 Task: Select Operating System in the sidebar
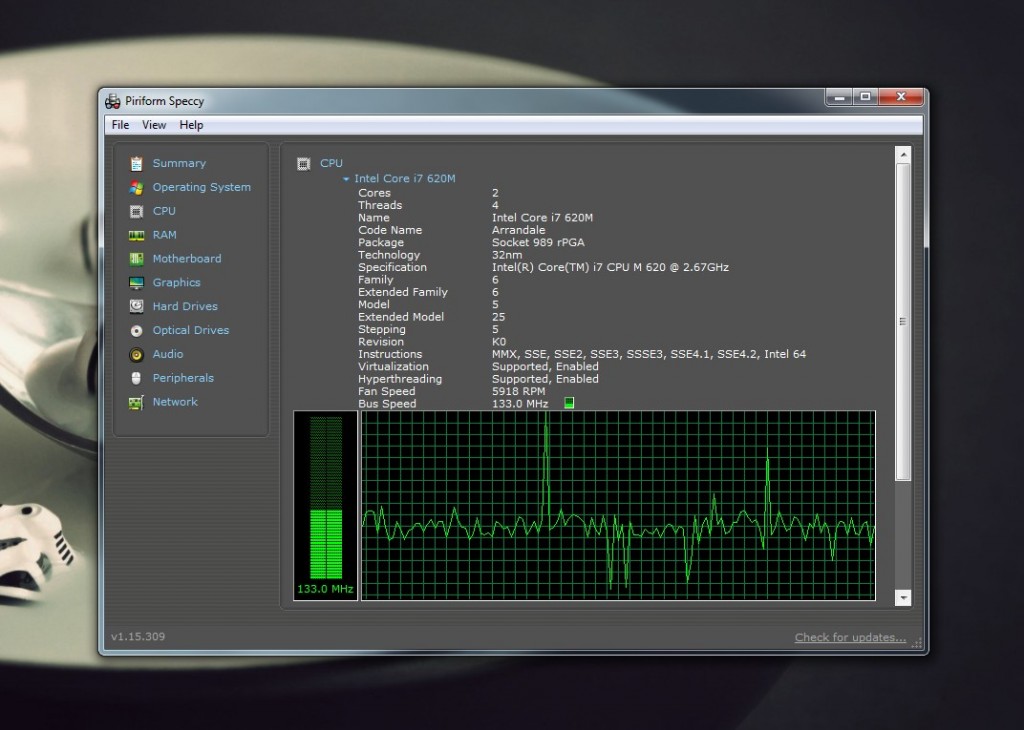(x=202, y=187)
